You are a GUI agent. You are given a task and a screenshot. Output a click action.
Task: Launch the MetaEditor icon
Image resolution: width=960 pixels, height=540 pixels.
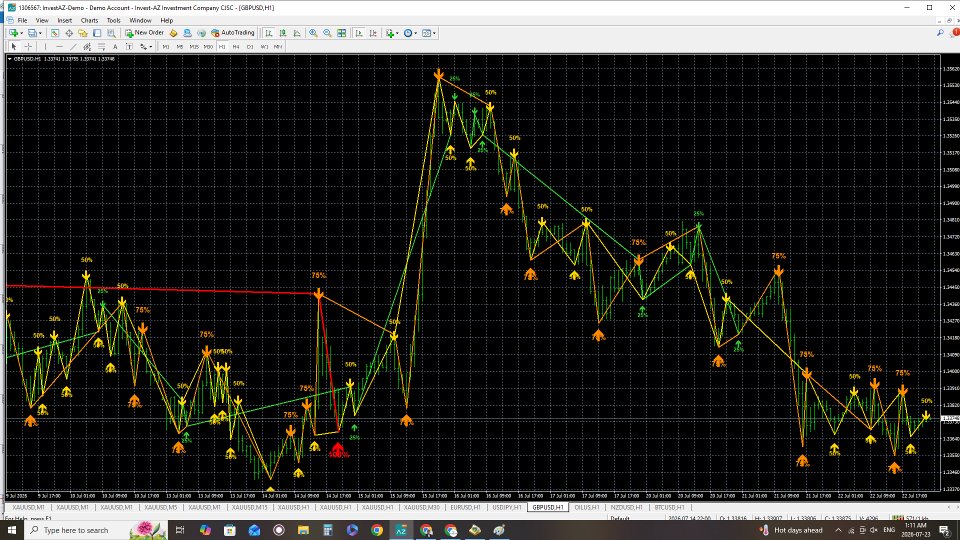click(x=173, y=33)
